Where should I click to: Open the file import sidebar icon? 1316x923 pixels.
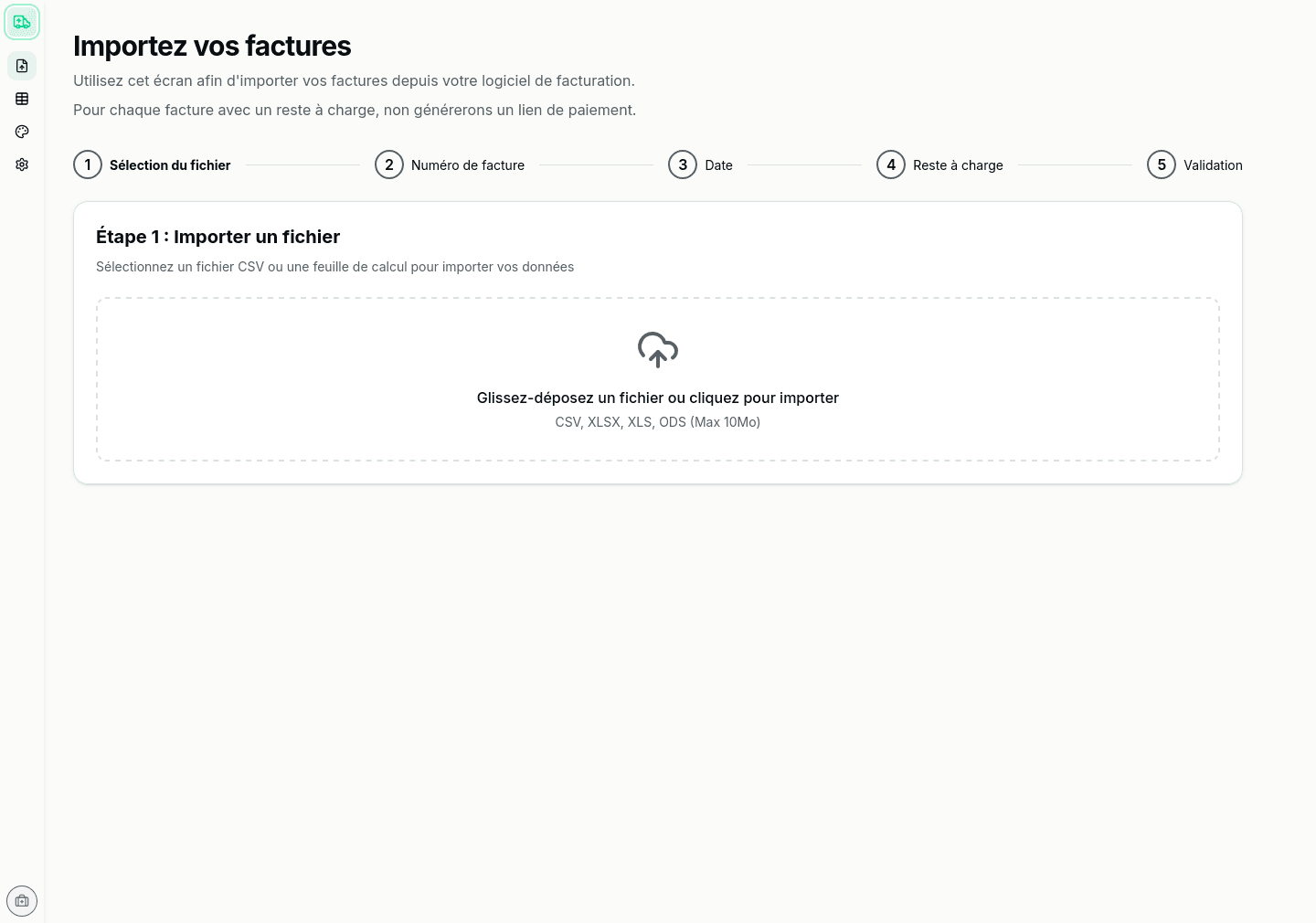[22, 66]
